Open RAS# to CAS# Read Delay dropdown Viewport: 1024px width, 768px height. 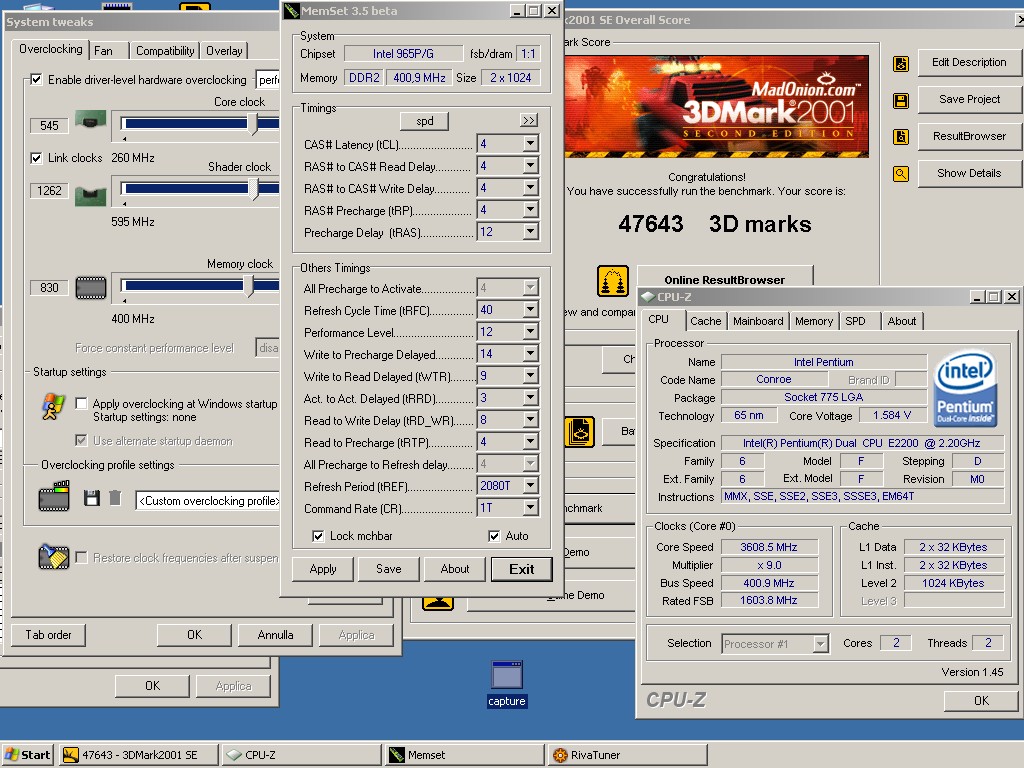(x=530, y=166)
